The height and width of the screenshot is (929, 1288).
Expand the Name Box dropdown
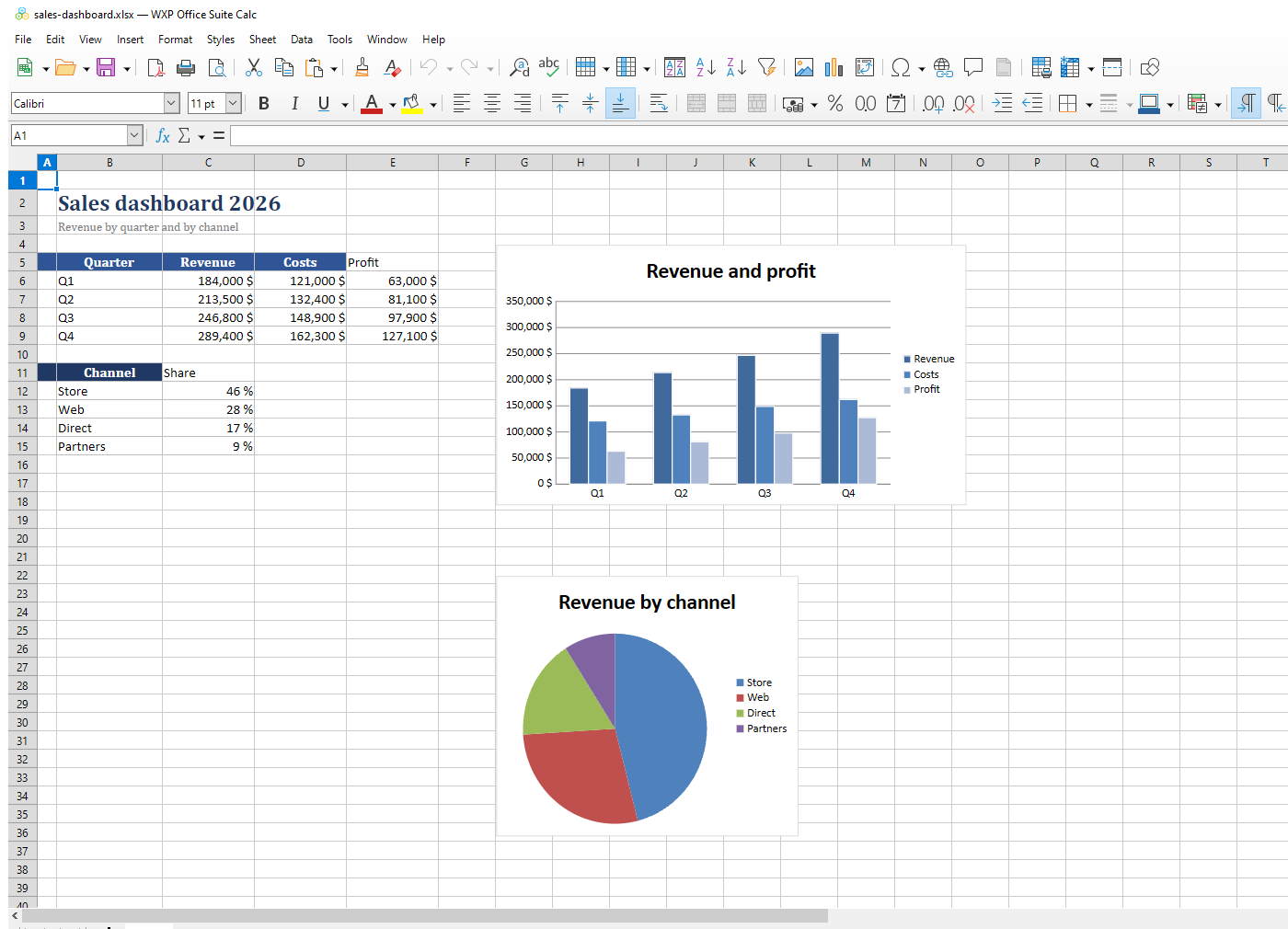click(x=134, y=135)
